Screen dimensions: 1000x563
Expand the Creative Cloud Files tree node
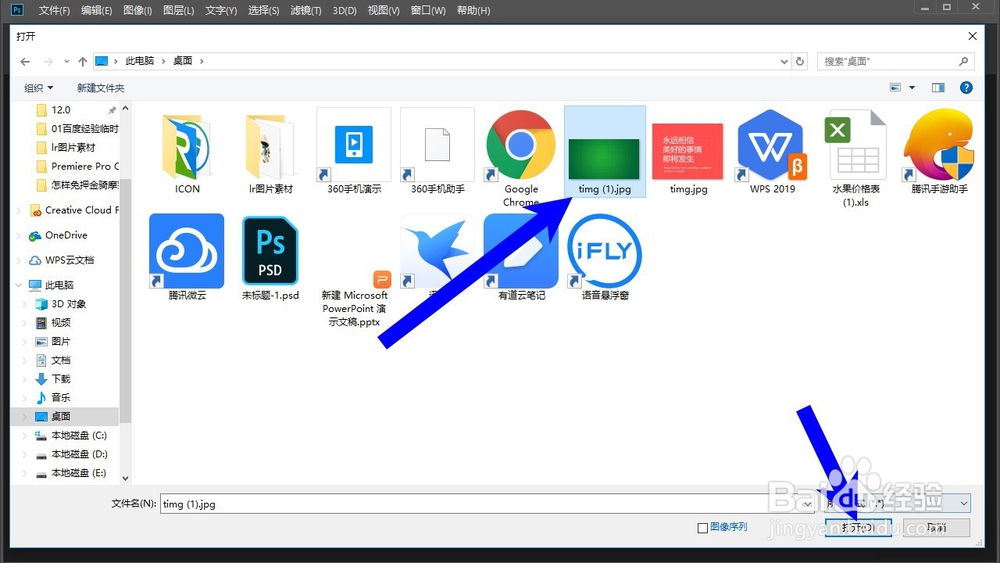pos(18,210)
